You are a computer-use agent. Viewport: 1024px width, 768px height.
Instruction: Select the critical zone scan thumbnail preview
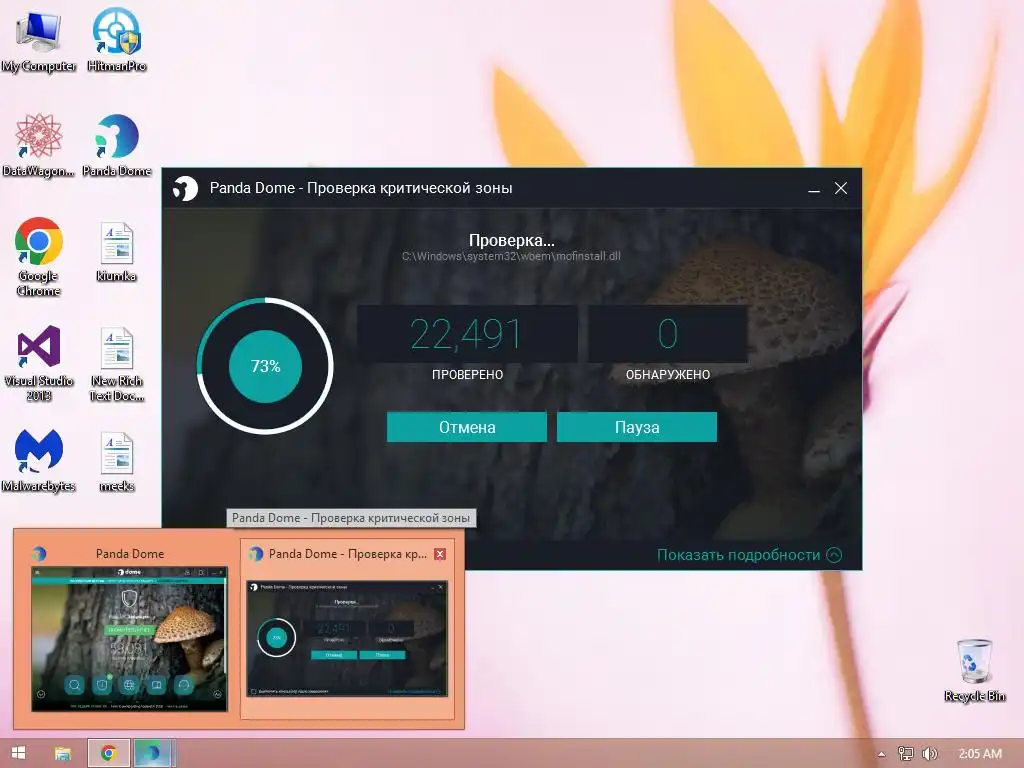coord(347,639)
